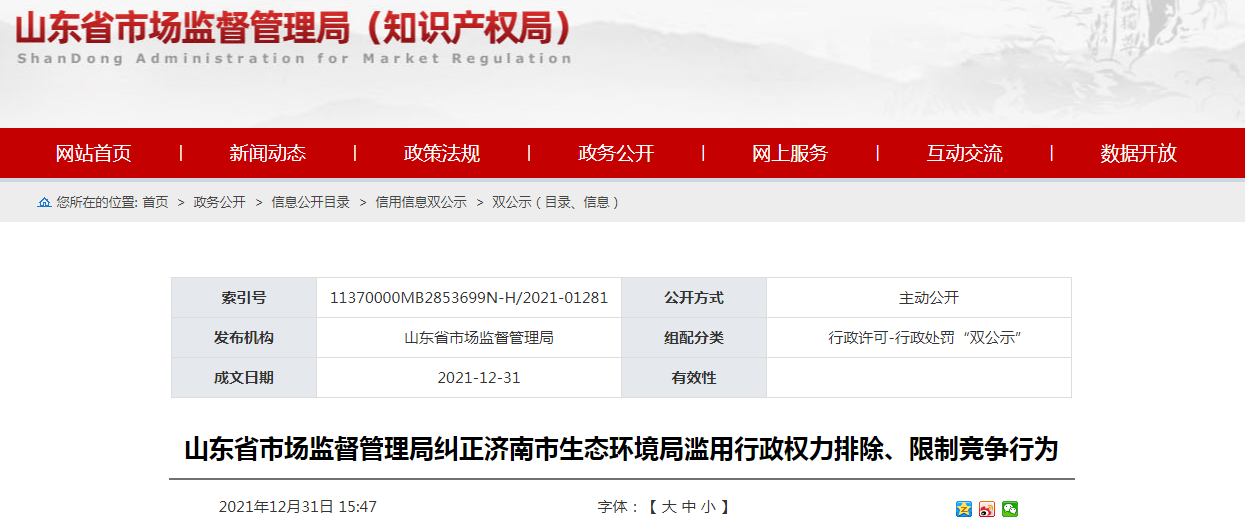Screen dimensions: 1245x522
Task: Click the 公开方式 header cell
Action: pos(694,298)
